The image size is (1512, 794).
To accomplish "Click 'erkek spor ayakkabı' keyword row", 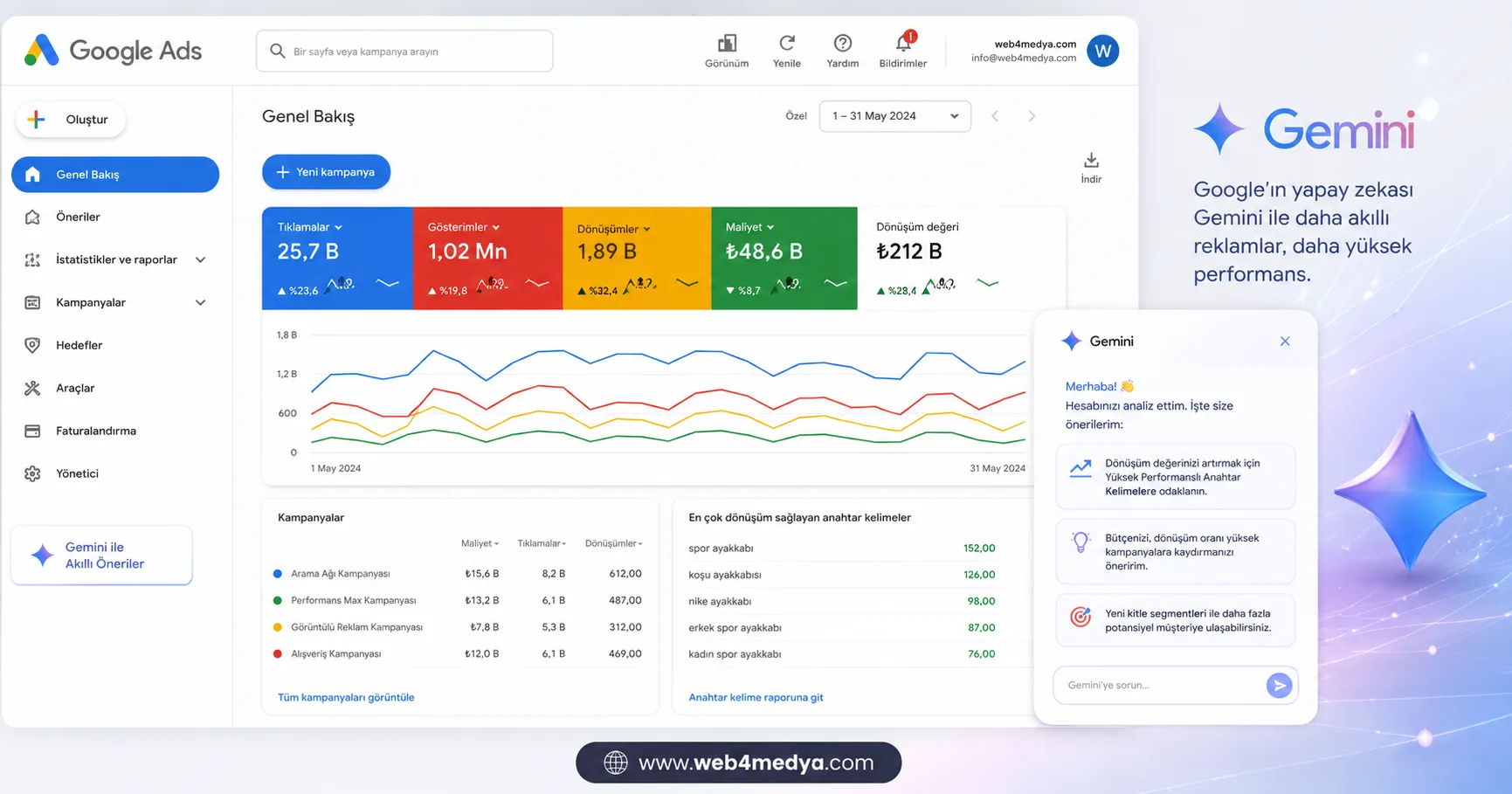I will coord(842,627).
